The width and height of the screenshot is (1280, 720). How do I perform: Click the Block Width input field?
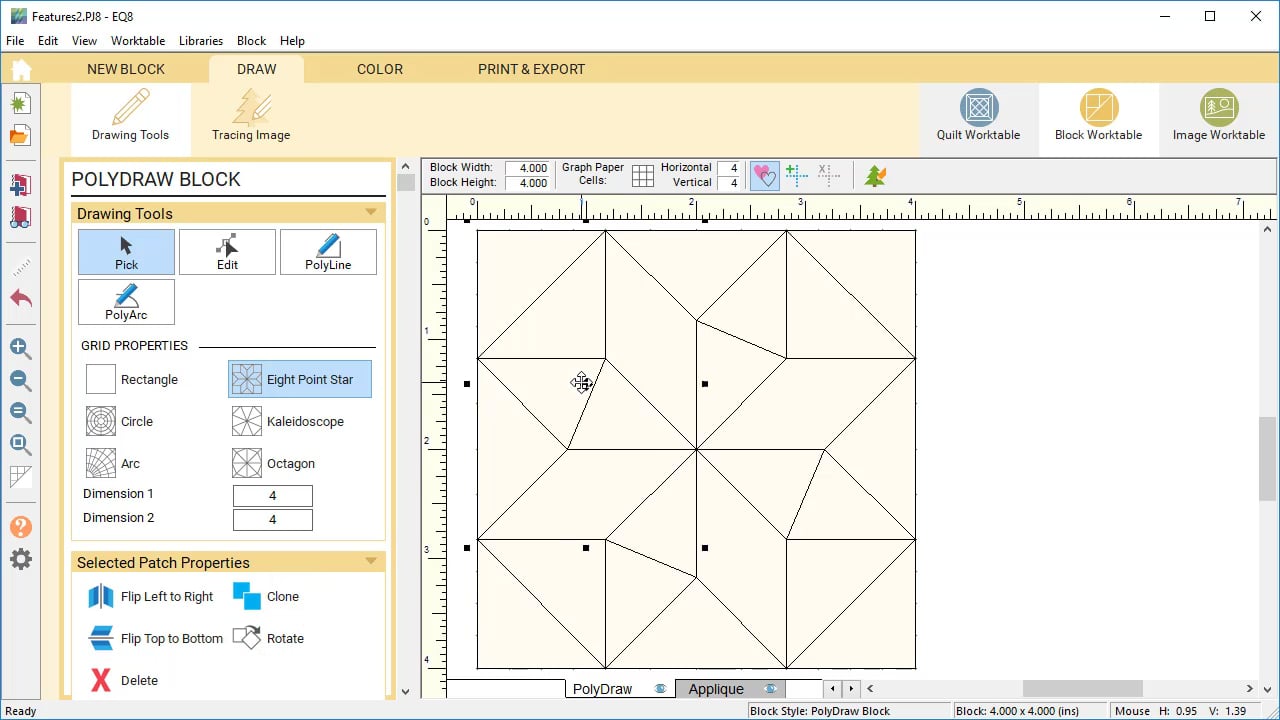pos(527,168)
